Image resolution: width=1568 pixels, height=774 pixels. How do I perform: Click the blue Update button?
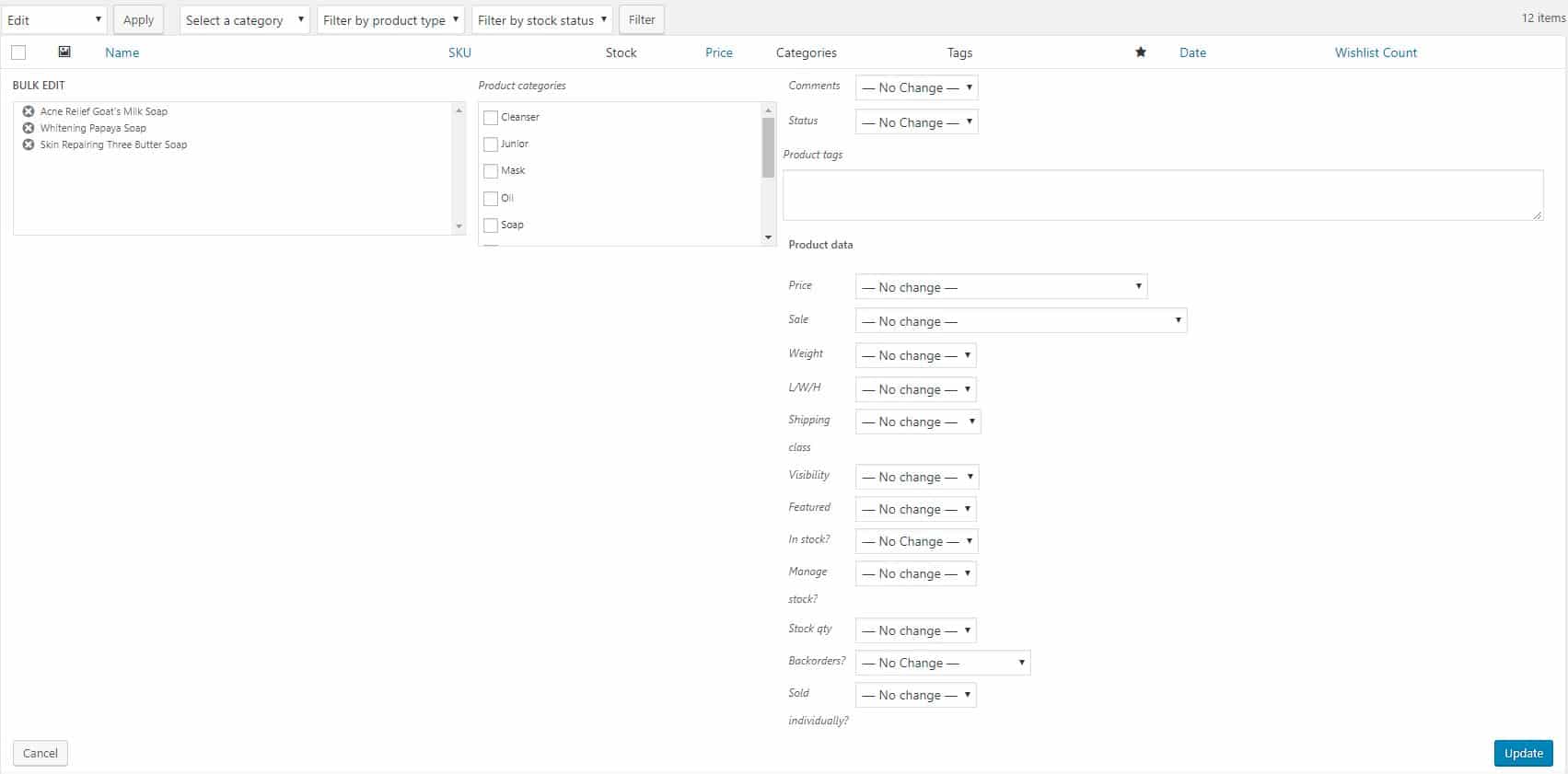coord(1523,753)
